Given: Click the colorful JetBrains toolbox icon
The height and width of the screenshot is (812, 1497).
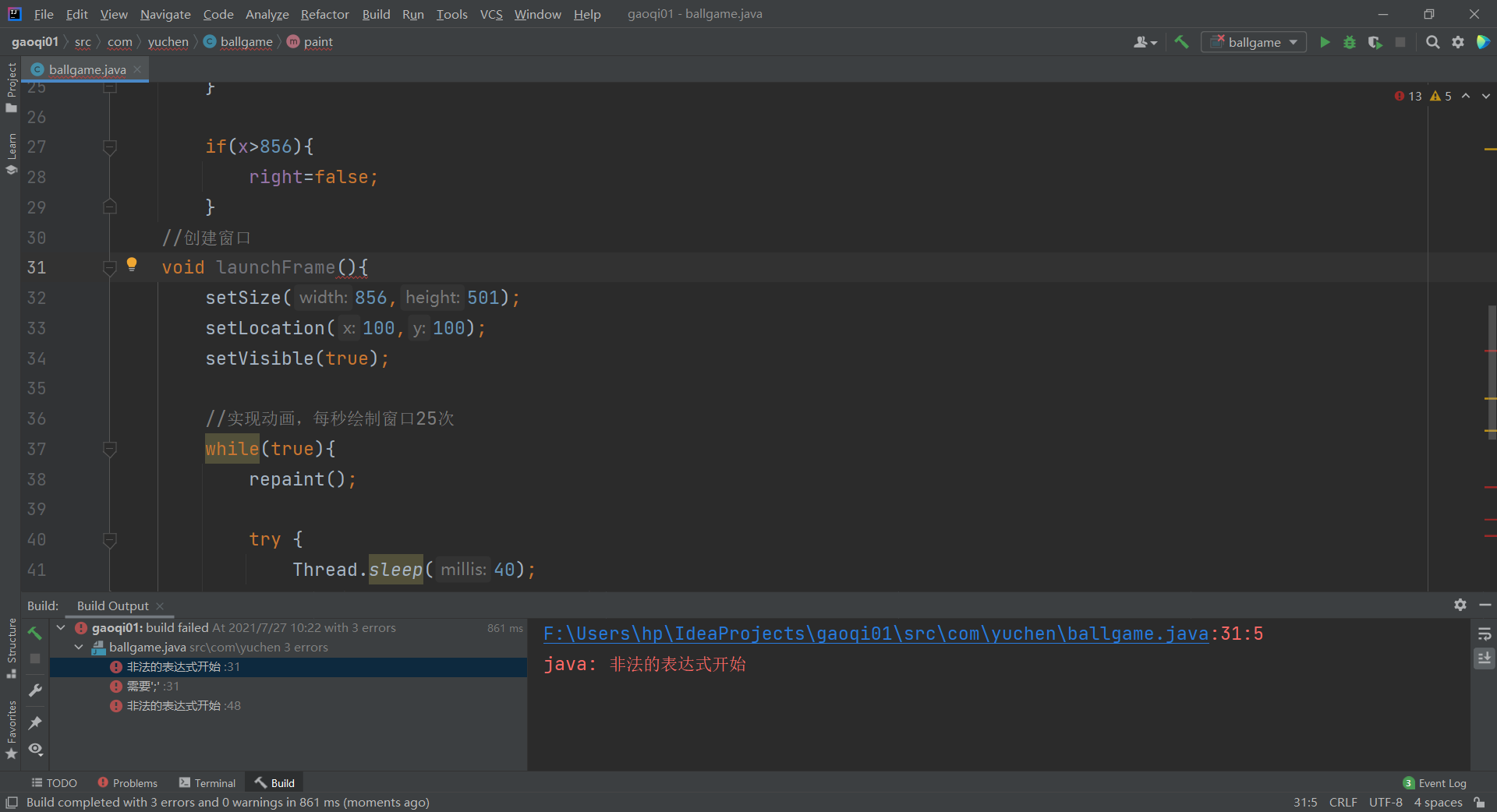Looking at the screenshot, I should [1483, 42].
